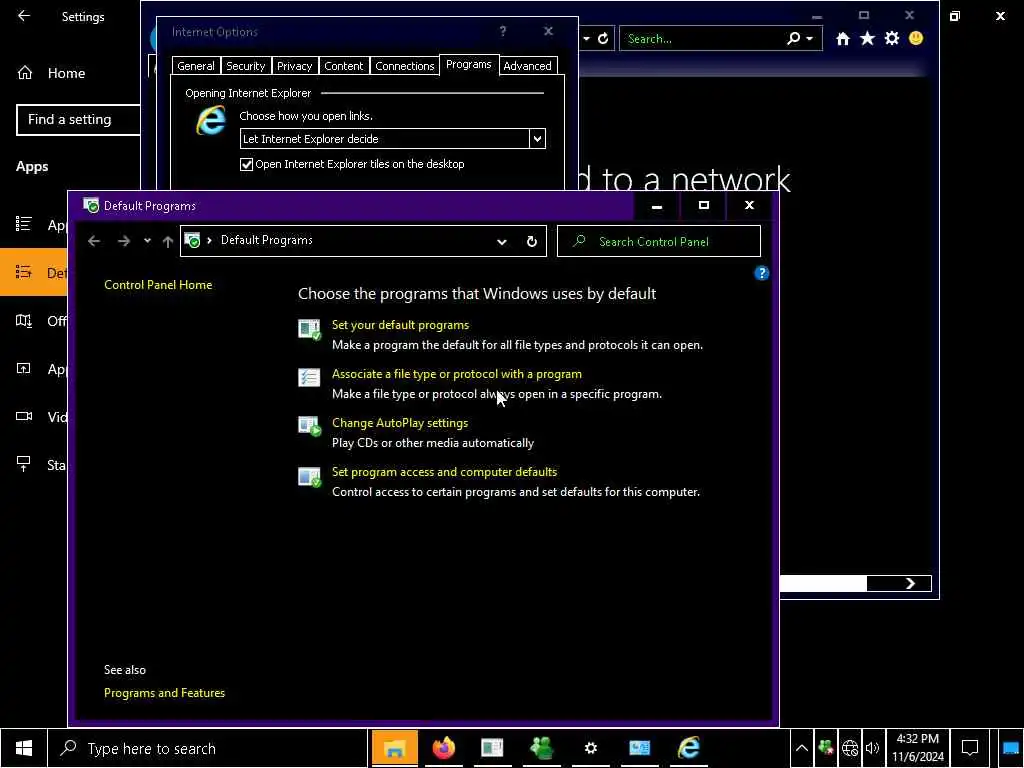
Task: Select Programs tab in Internet Options
Action: pos(468,64)
